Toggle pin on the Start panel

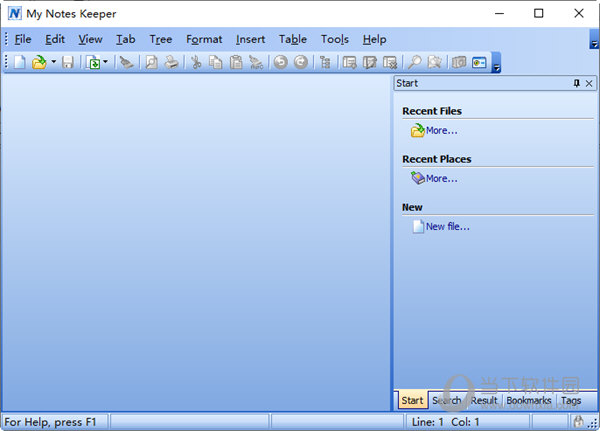tap(576, 83)
